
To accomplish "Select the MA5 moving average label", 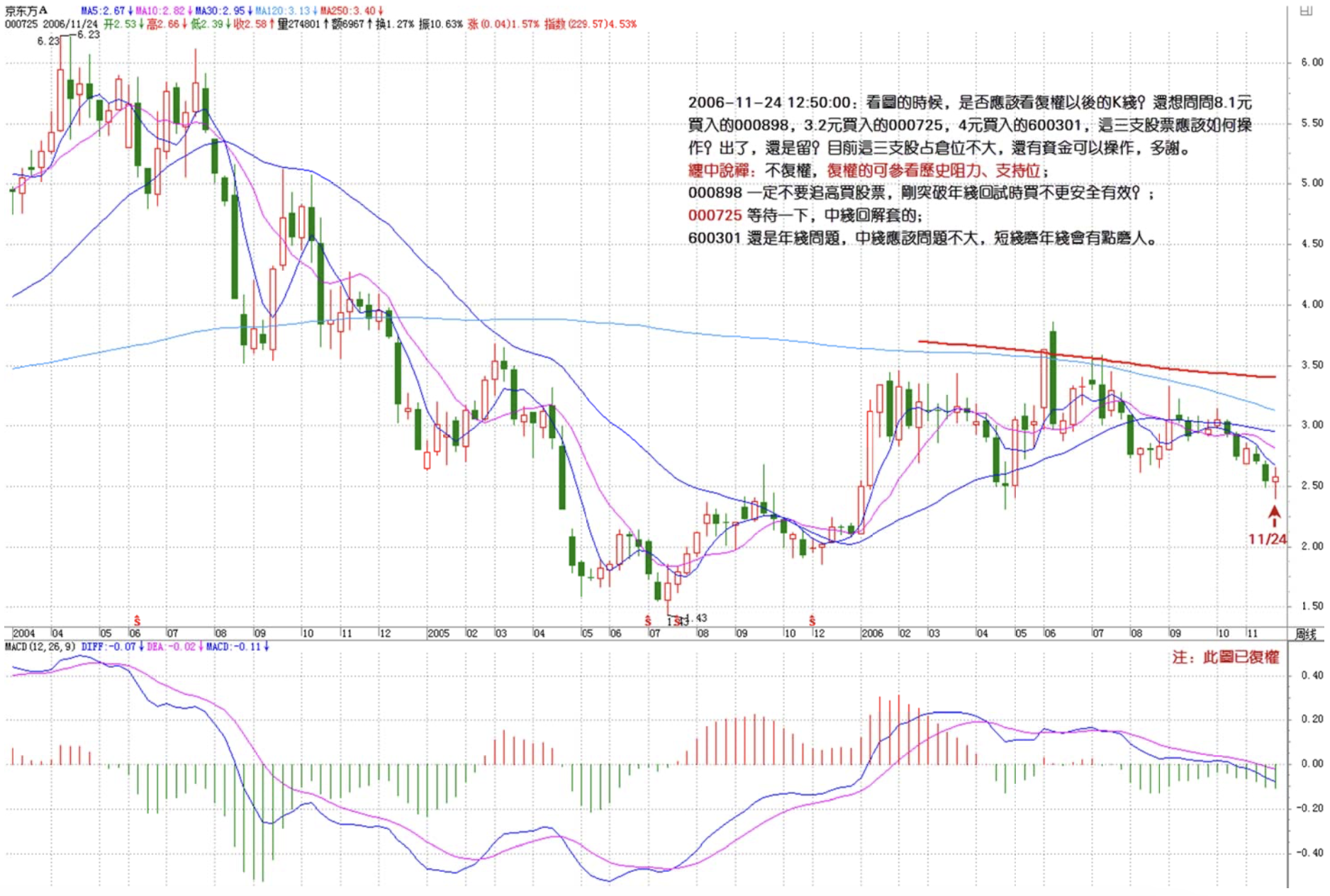I will (x=102, y=11).
